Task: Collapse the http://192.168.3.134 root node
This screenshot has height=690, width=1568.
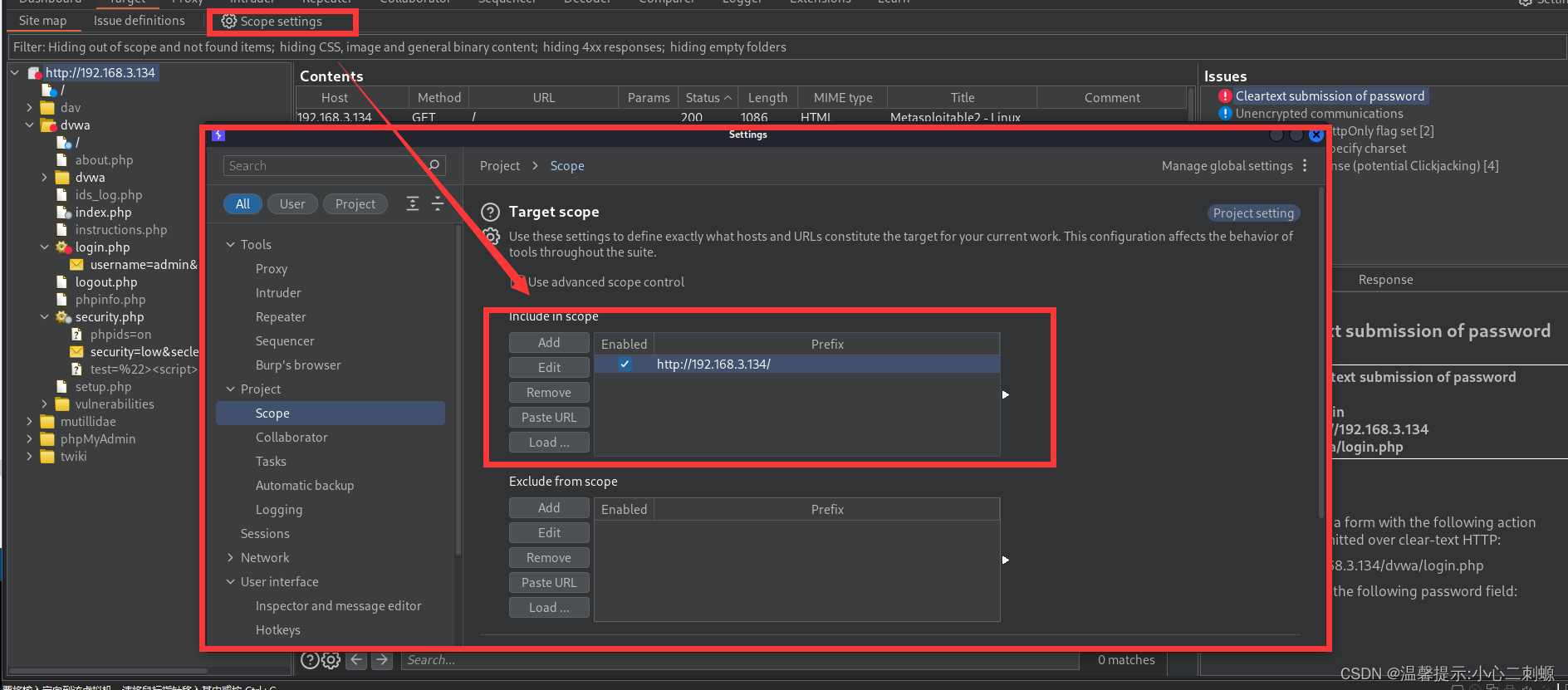Action: pos(15,73)
